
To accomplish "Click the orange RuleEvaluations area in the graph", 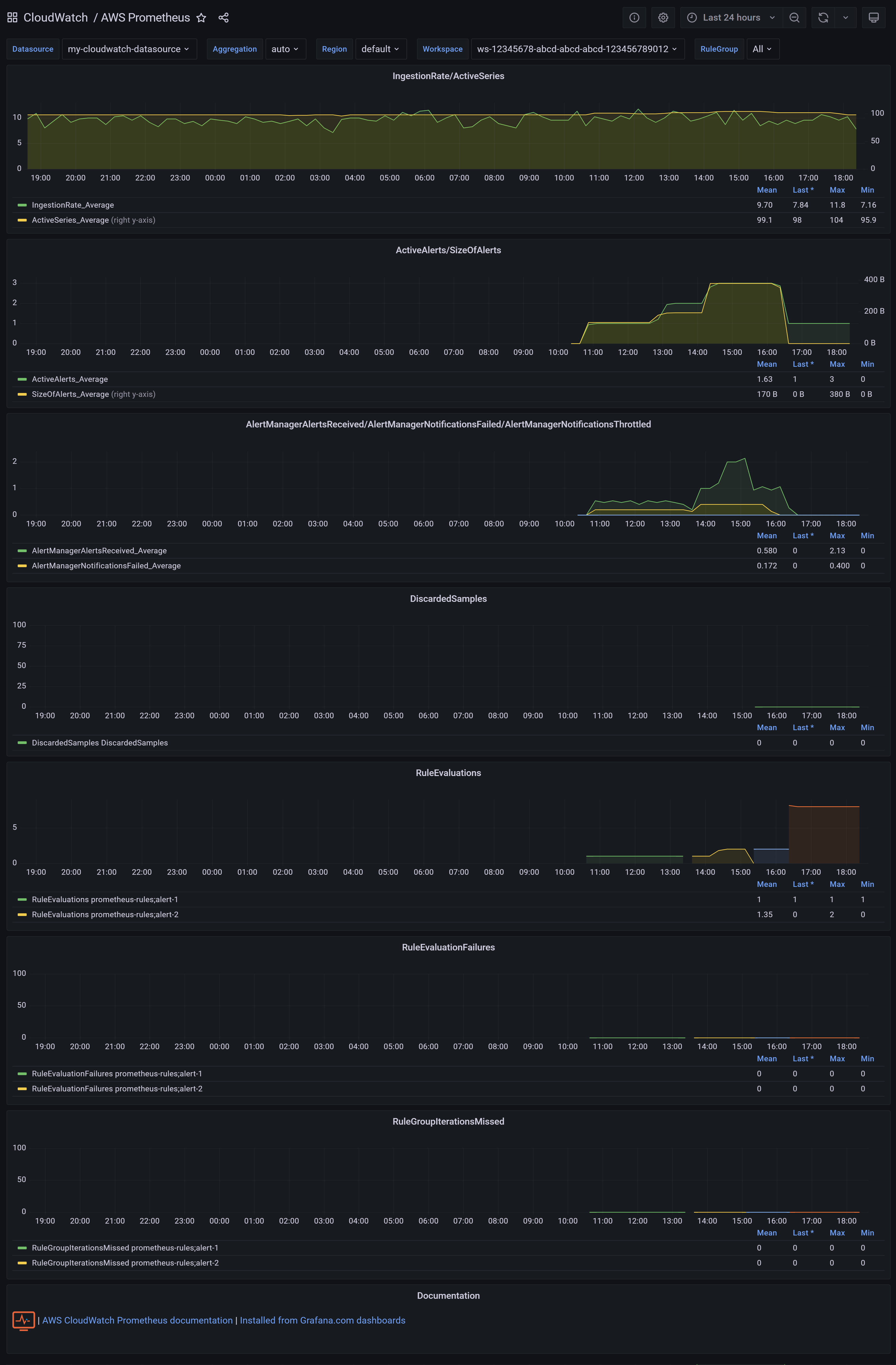I will 824,835.
